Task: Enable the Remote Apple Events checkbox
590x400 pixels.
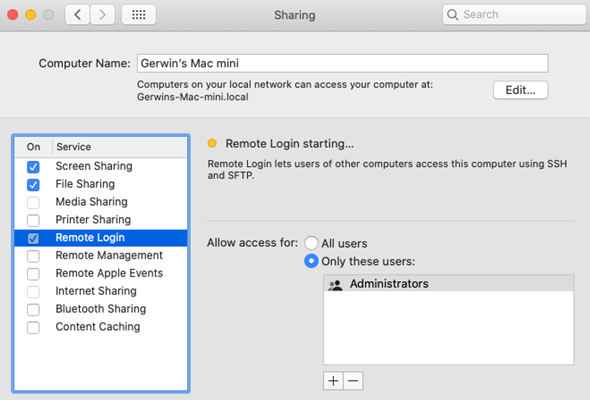Action: (x=33, y=274)
